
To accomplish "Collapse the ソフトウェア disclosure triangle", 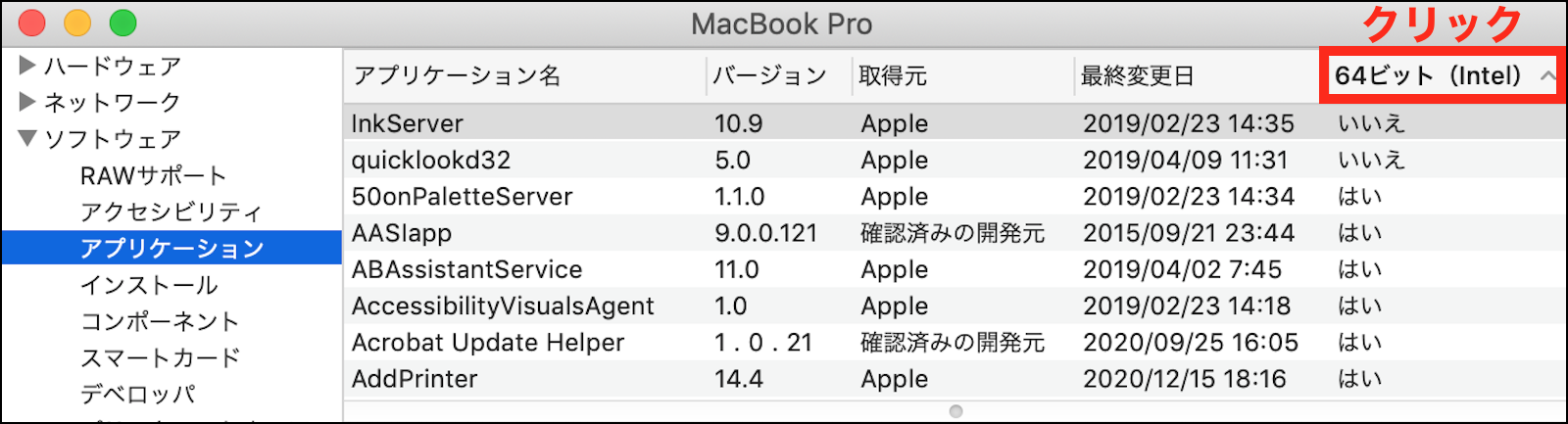I will (27, 138).
